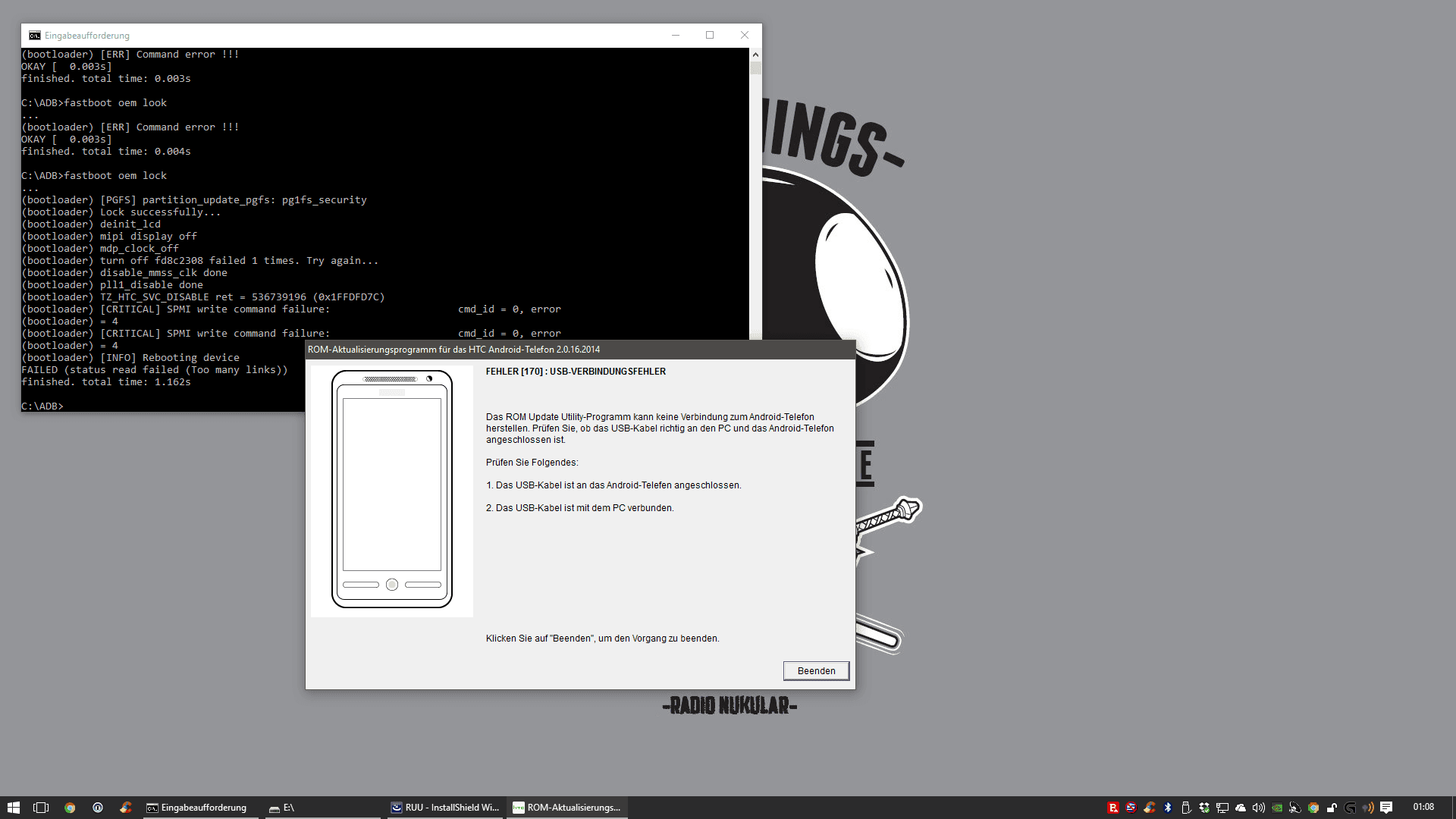Click 'Das USB-Kabel ist mit dem PC verbunden' line
This screenshot has width=1456, height=819.
[x=579, y=508]
